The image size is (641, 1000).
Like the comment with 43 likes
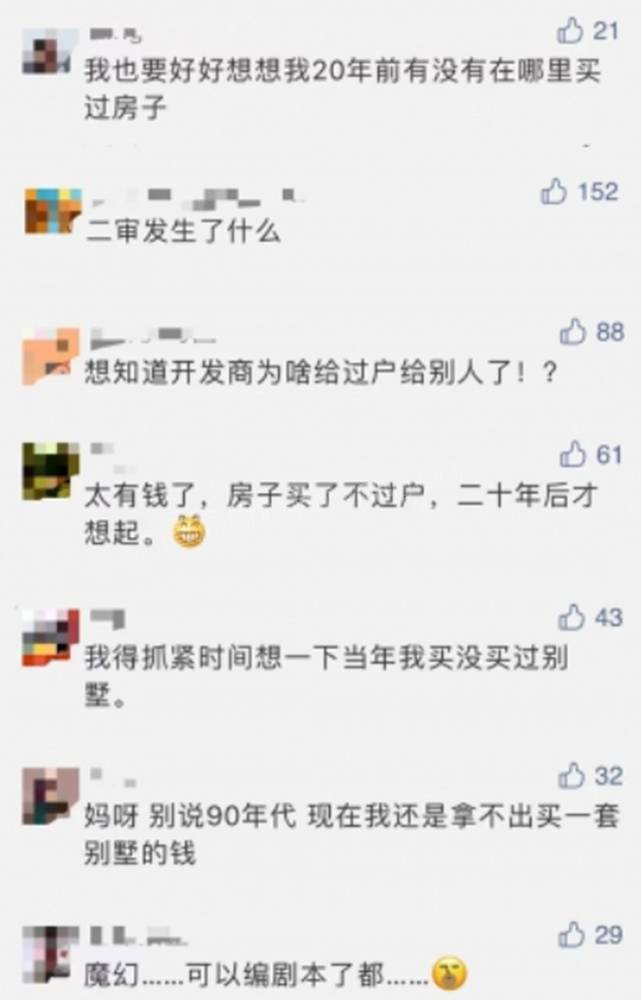(x=571, y=617)
